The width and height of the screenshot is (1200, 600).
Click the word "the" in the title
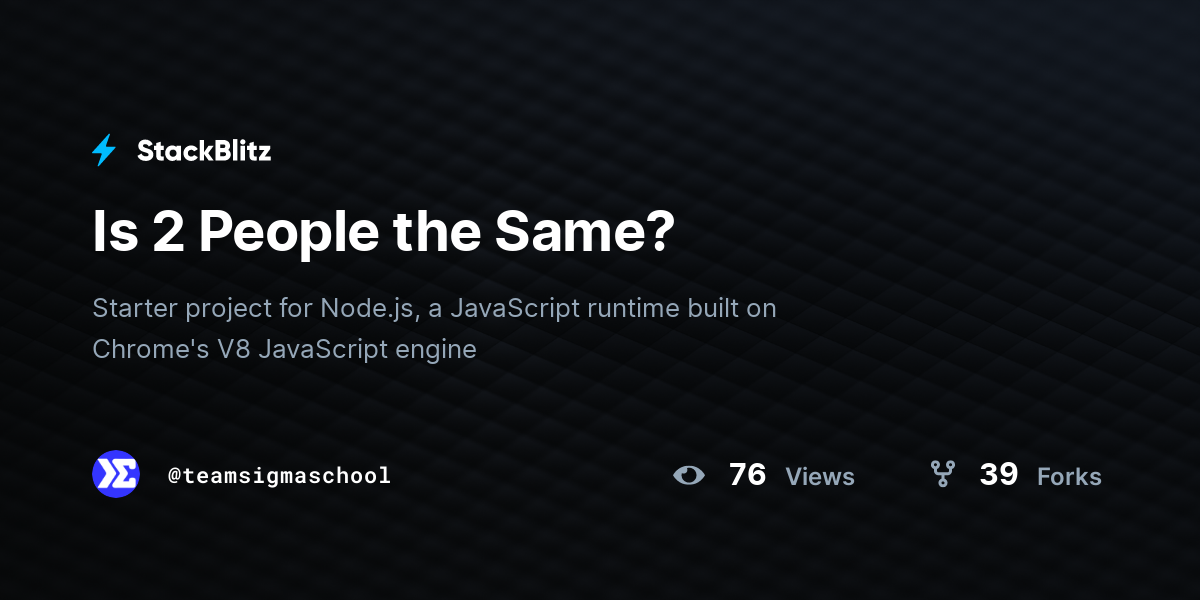436,232
